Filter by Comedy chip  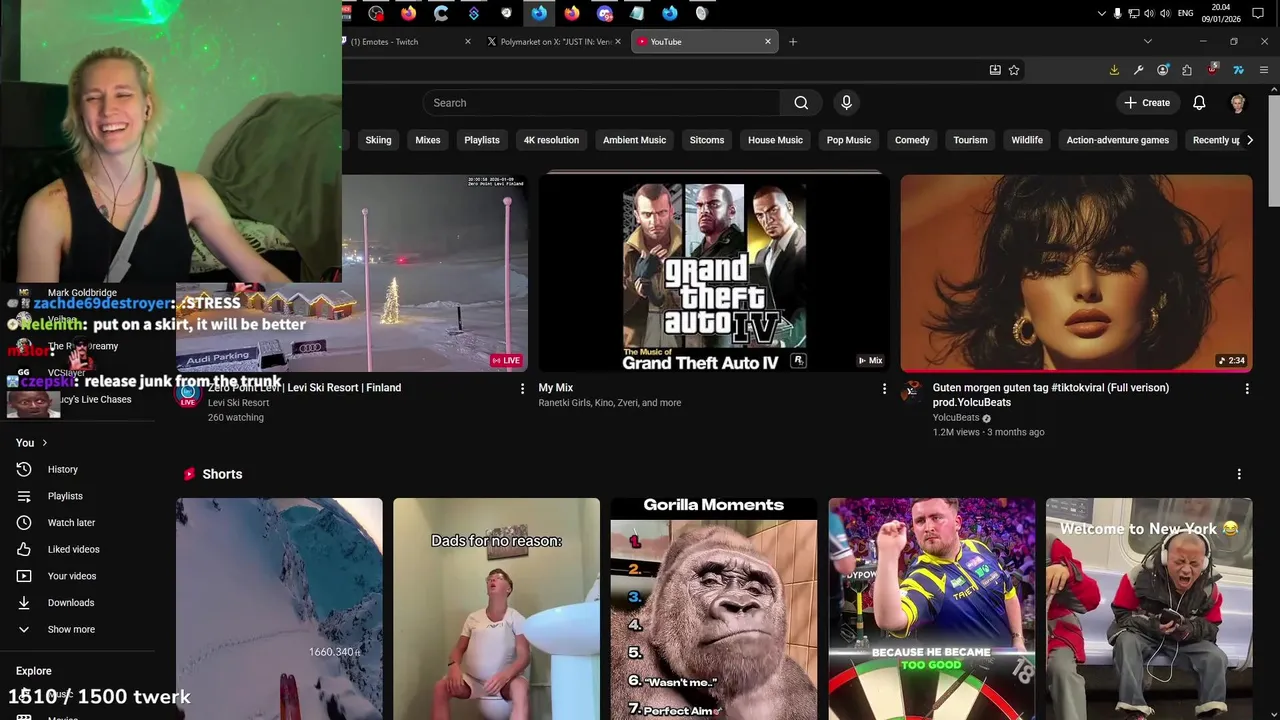tap(912, 140)
